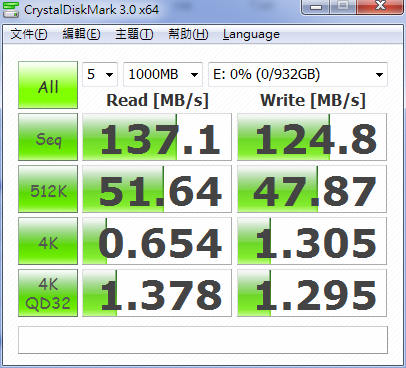The image size is (406, 368).
Task: Run all benchmarks with All button
Action: point(48,85)
